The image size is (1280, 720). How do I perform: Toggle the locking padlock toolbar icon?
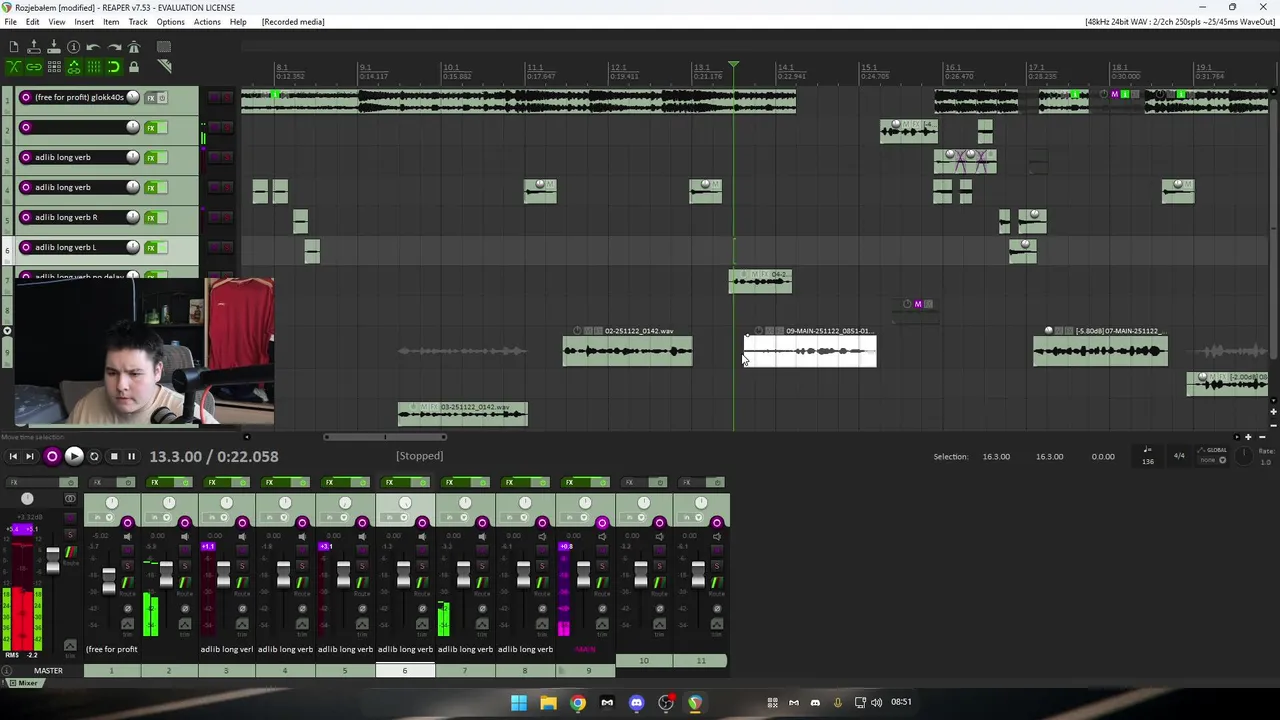point(134,67)
